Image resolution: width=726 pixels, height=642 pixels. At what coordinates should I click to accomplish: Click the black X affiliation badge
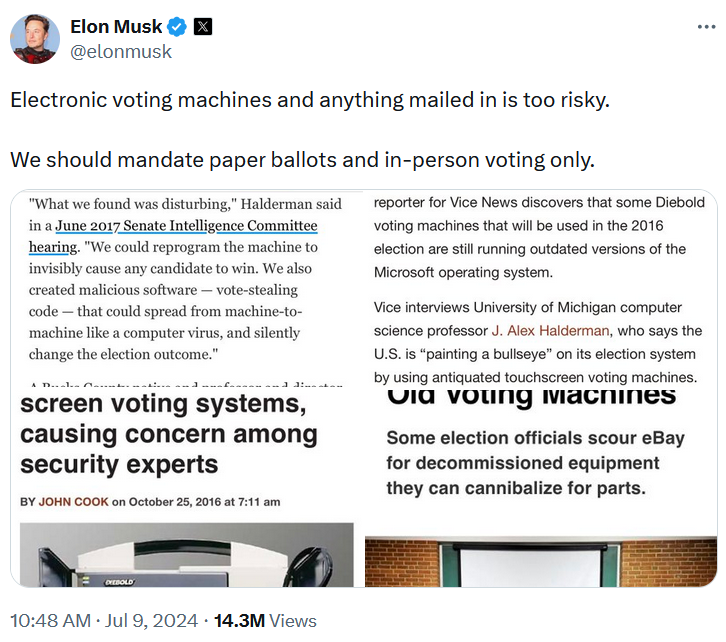pos(203,27)
